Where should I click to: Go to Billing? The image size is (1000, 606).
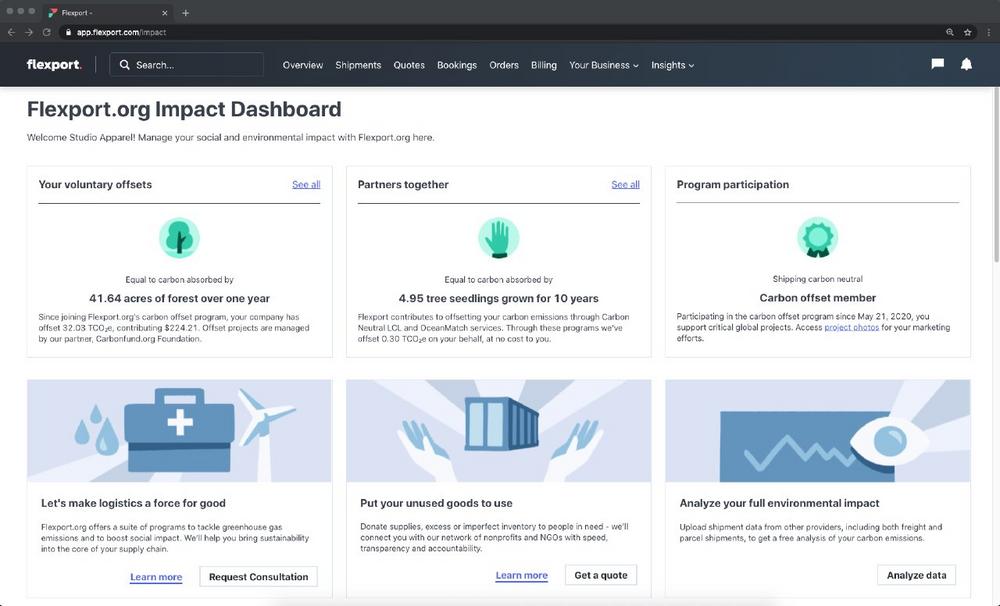(544, 65)
